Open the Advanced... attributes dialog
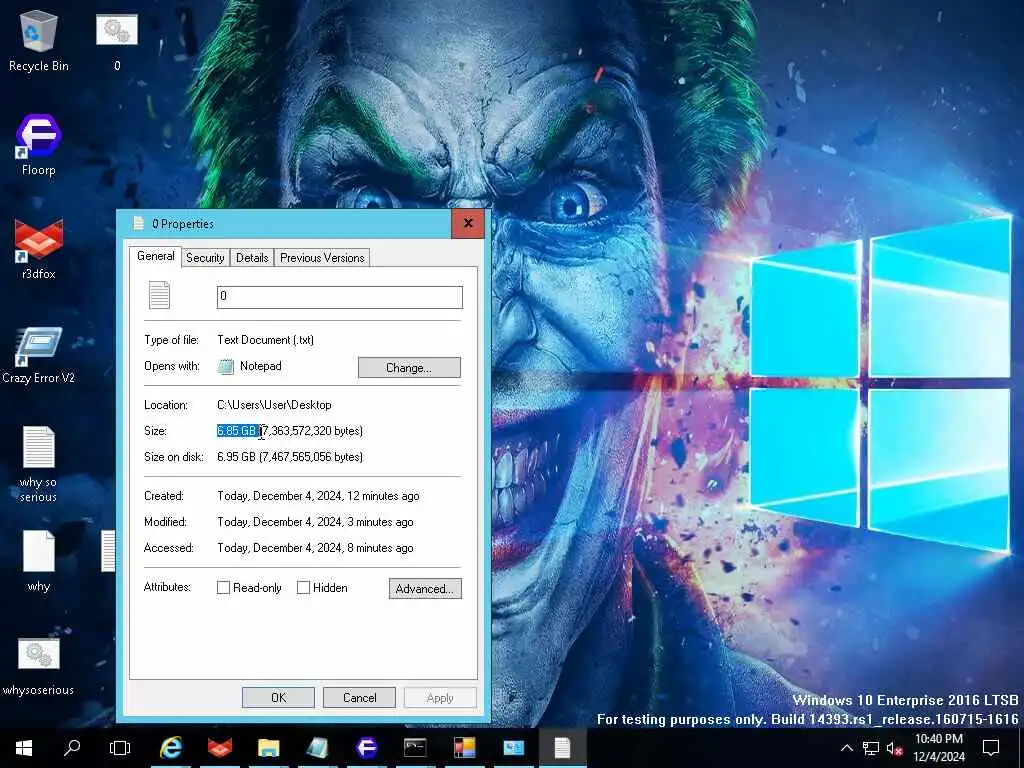The image size is (1024, 768). (x=425, y=588)
